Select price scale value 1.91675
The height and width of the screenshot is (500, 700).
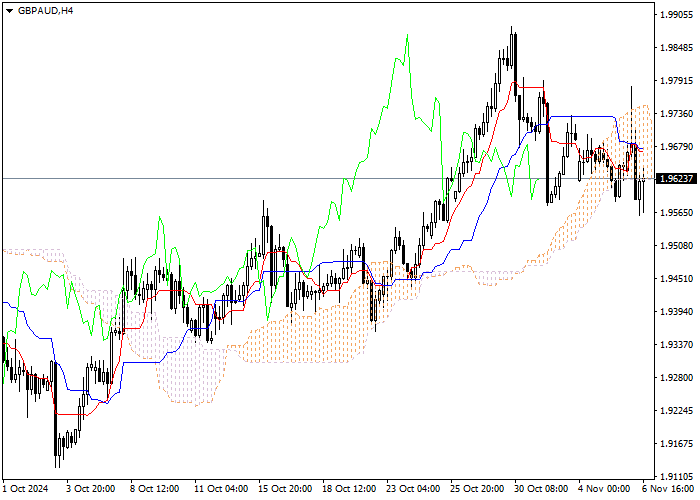click(677, 443)
